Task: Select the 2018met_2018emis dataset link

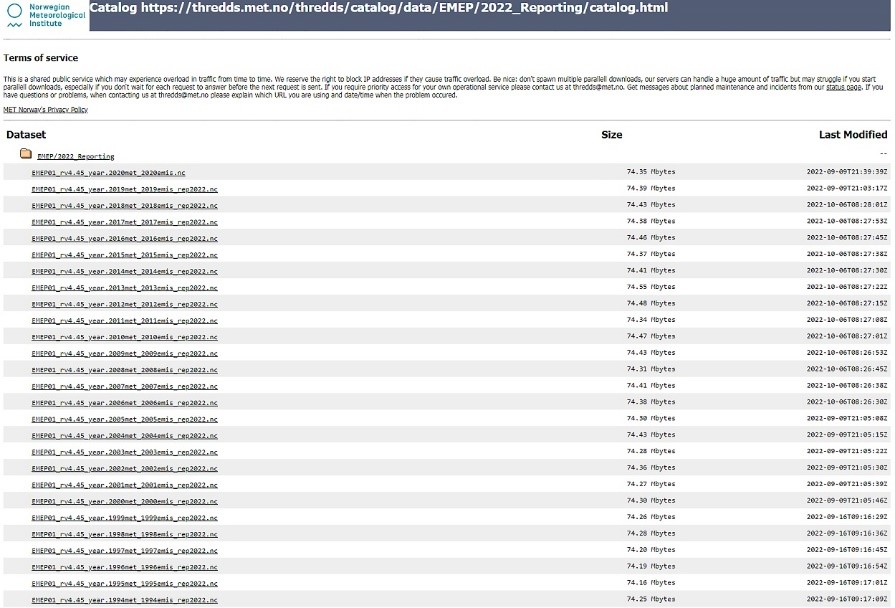Action: pos(124,205)
